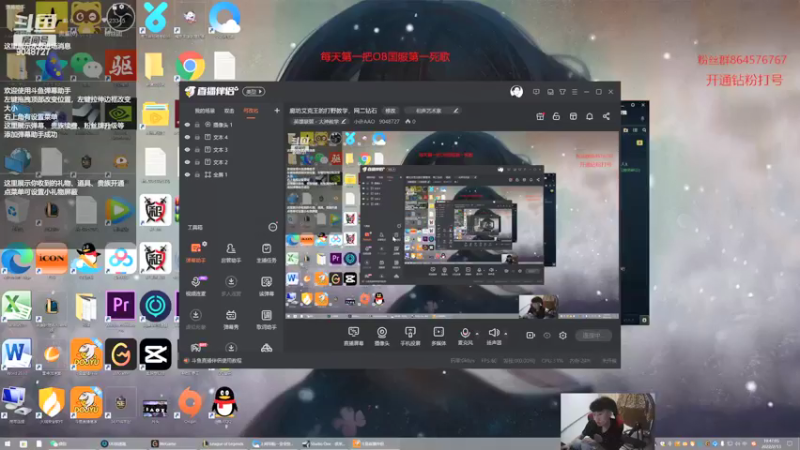Click room number 9048727 in the header
The width and height of the screenshot is (800, 450).
tap(389, 121)
